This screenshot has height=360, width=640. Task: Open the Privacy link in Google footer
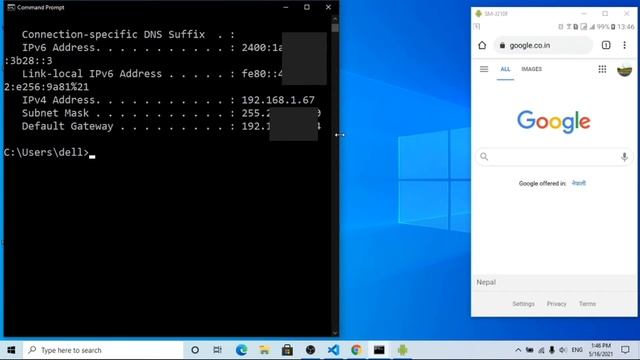pyautogui.click(x=556, y=304)
